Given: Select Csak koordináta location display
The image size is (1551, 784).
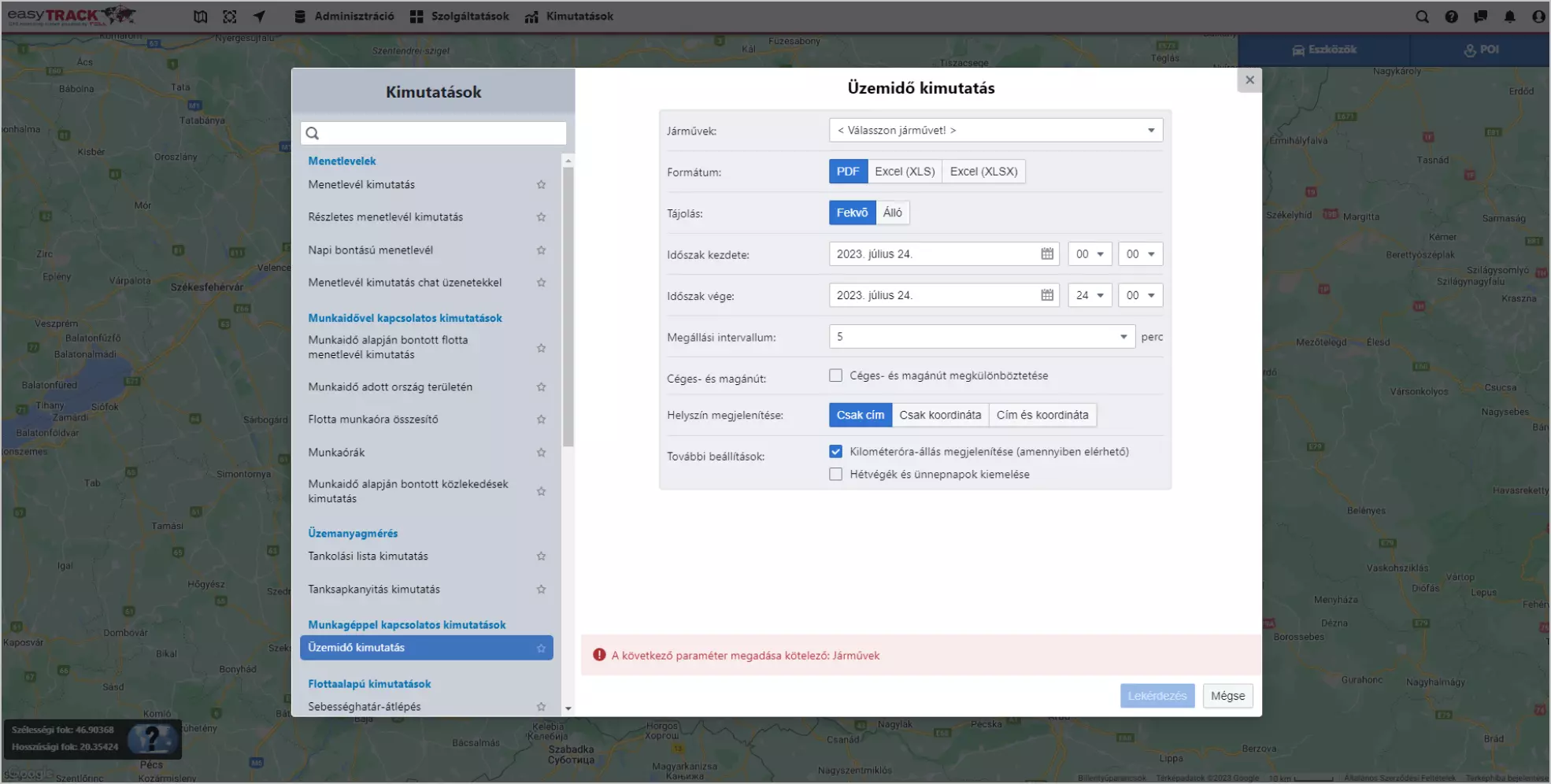Looking at the screenshot, I should [x=940, y=415].
